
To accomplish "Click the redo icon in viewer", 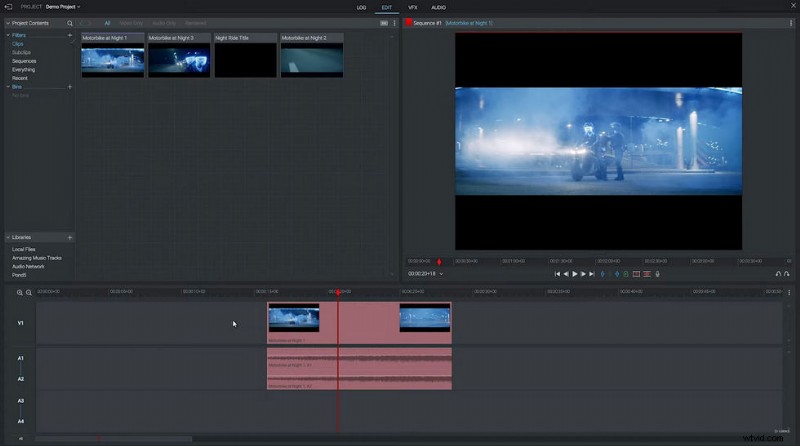I will pyautogui.click(x=787, y=274).
